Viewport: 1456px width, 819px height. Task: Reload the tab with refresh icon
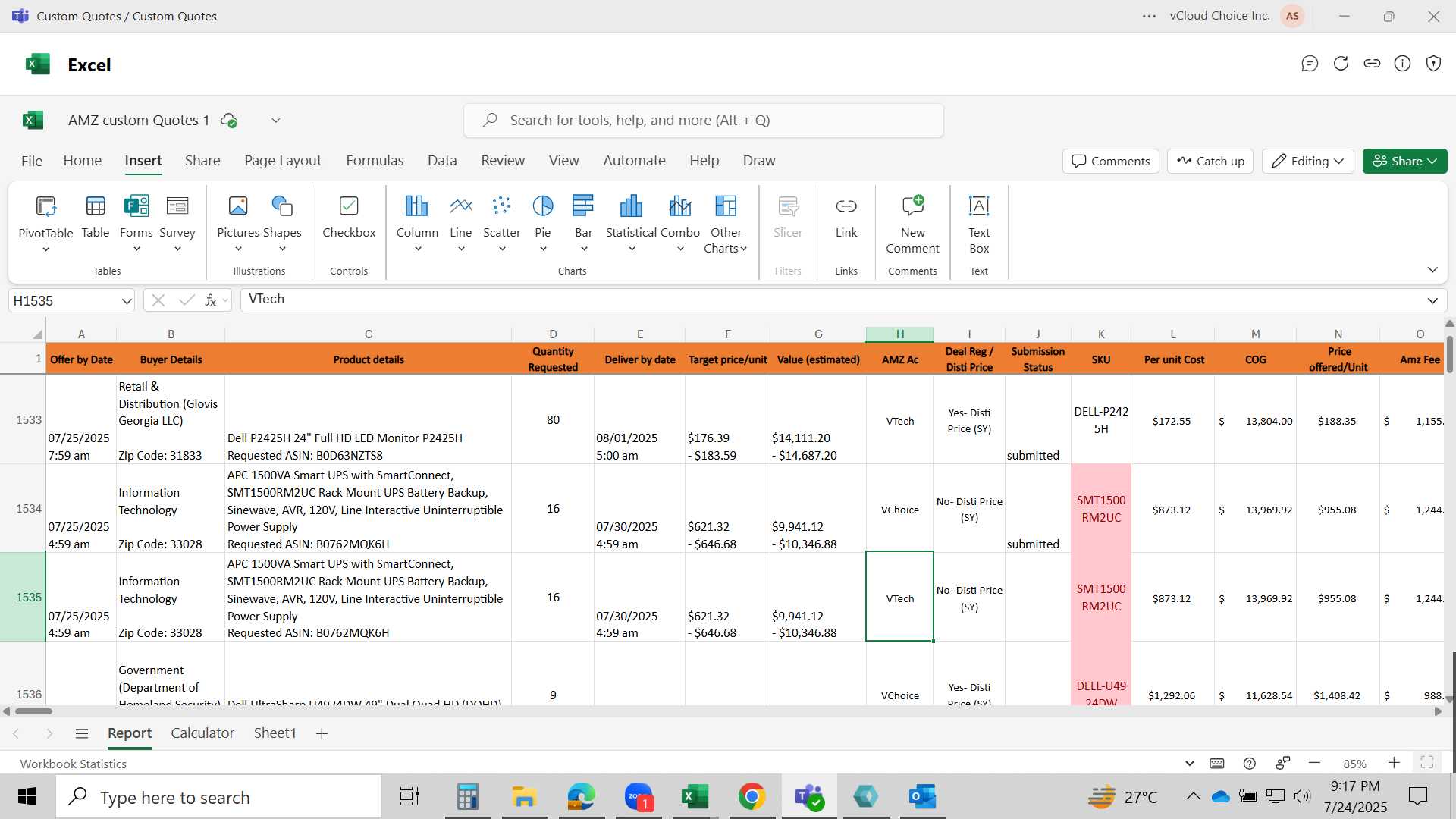click(1341, 64)
